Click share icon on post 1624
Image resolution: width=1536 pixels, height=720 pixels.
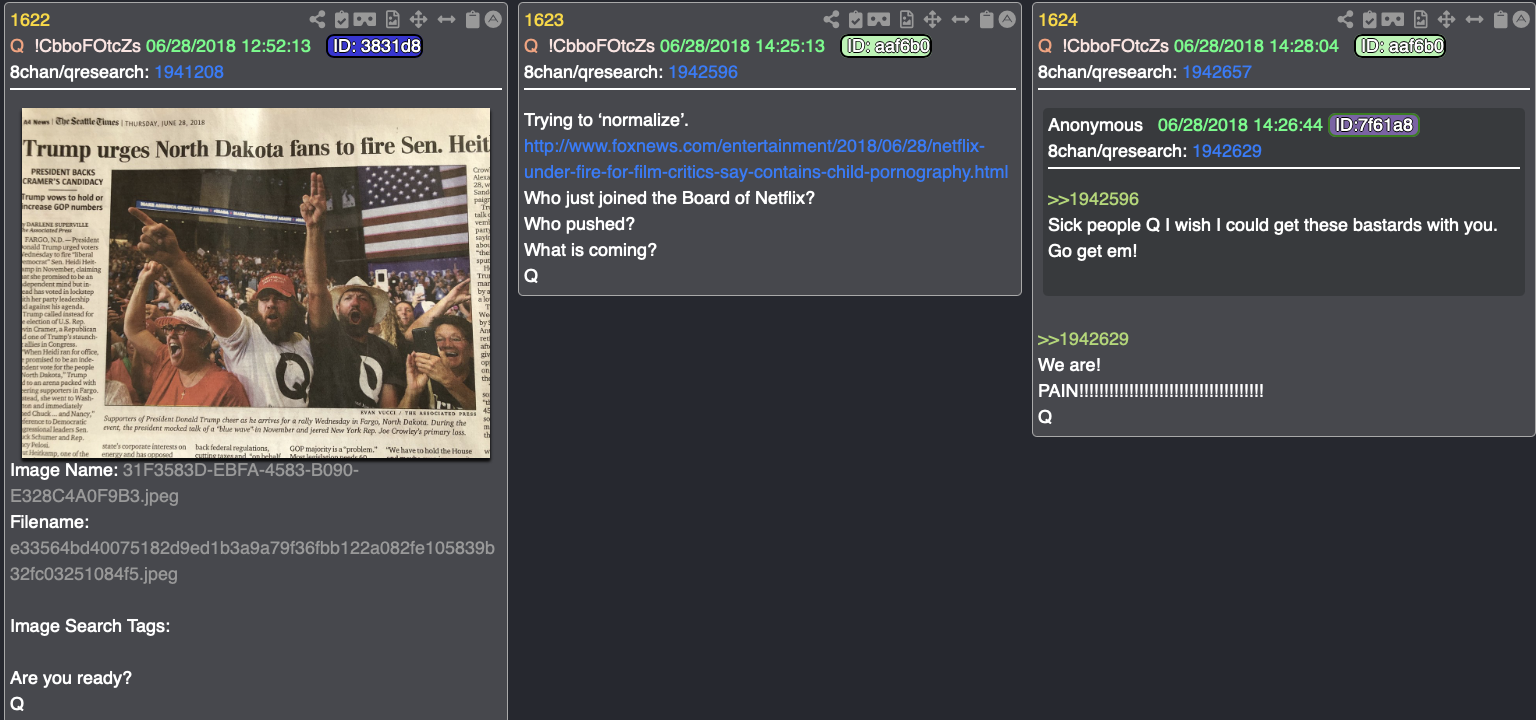(1345, 19)
